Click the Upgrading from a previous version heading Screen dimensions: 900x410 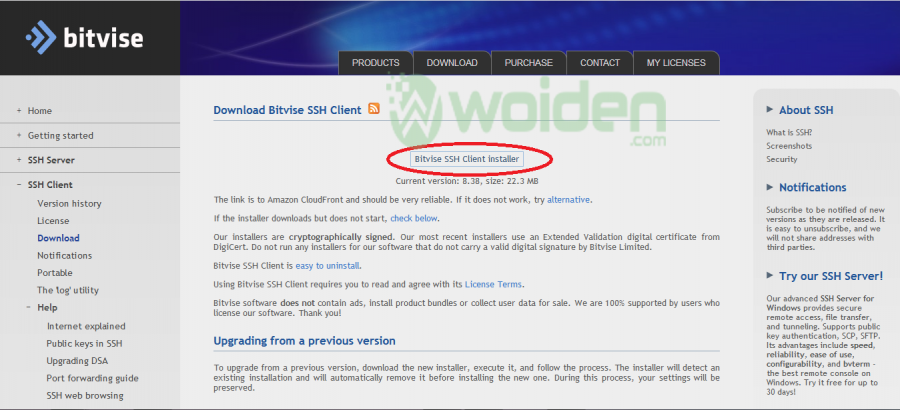coord(304,341)
